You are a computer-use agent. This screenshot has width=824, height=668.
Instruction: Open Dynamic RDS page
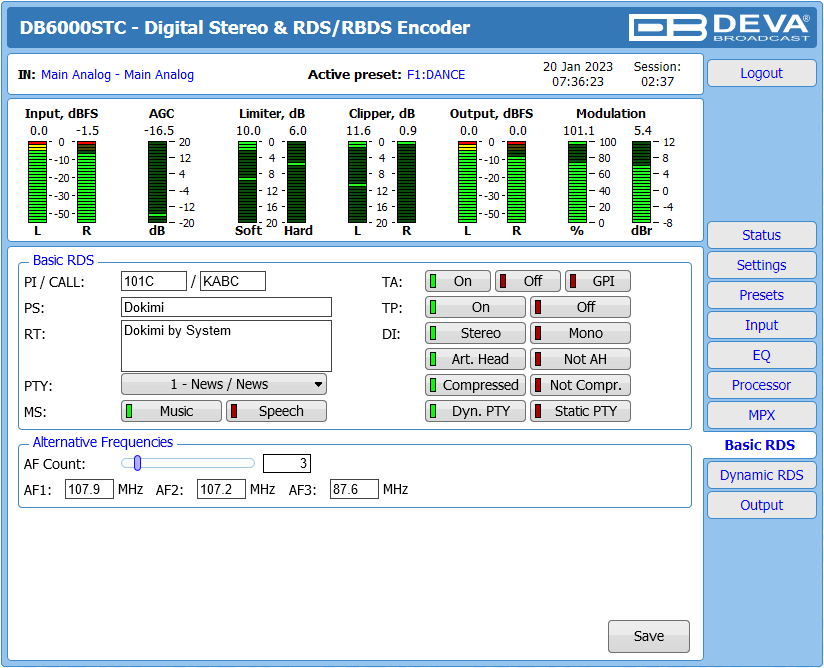point(761,475)
